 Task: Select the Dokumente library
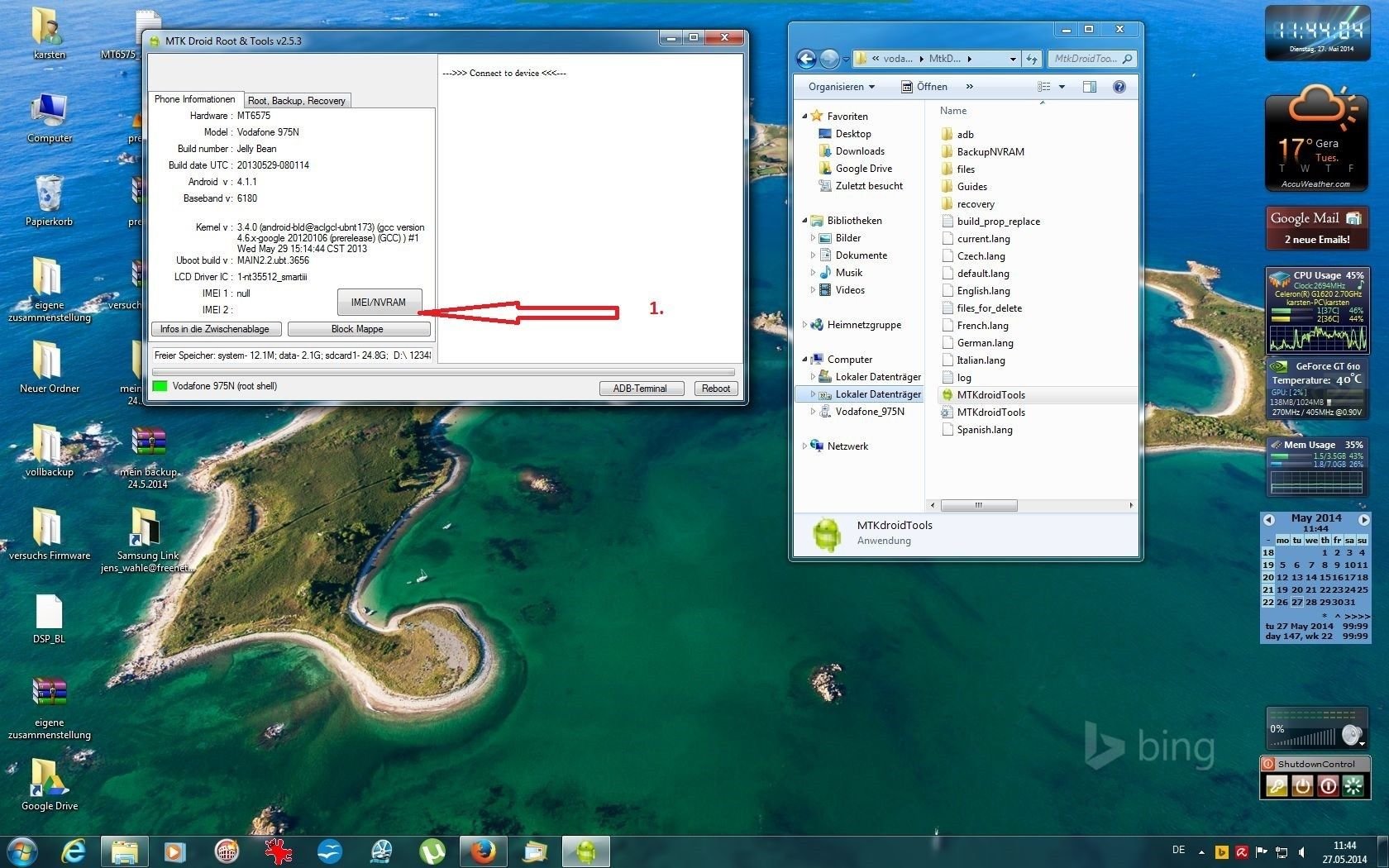(x=861, y=255)
